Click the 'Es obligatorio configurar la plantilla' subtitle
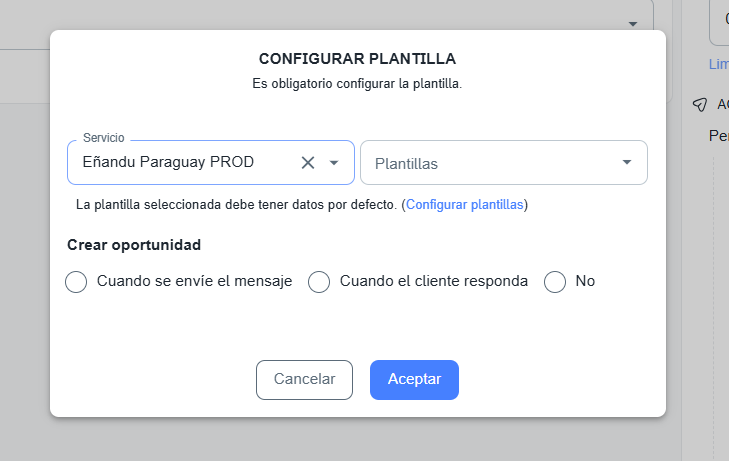 coord(357,84)
